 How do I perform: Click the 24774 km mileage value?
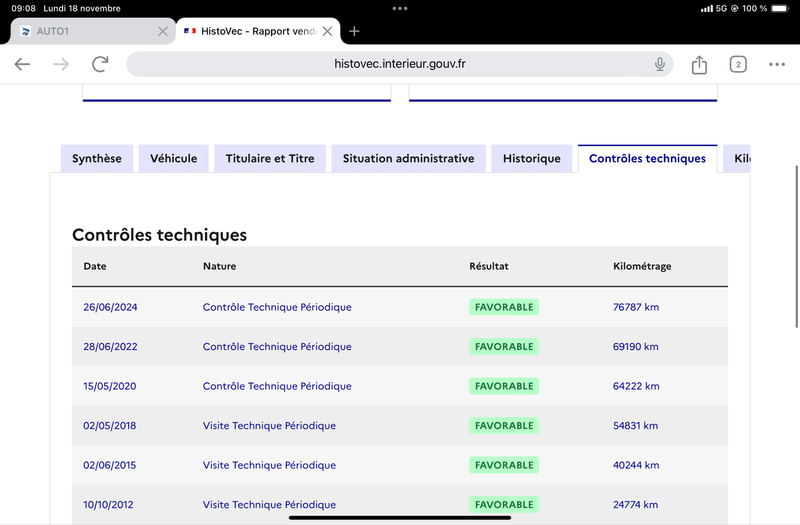tap(635, 505)
